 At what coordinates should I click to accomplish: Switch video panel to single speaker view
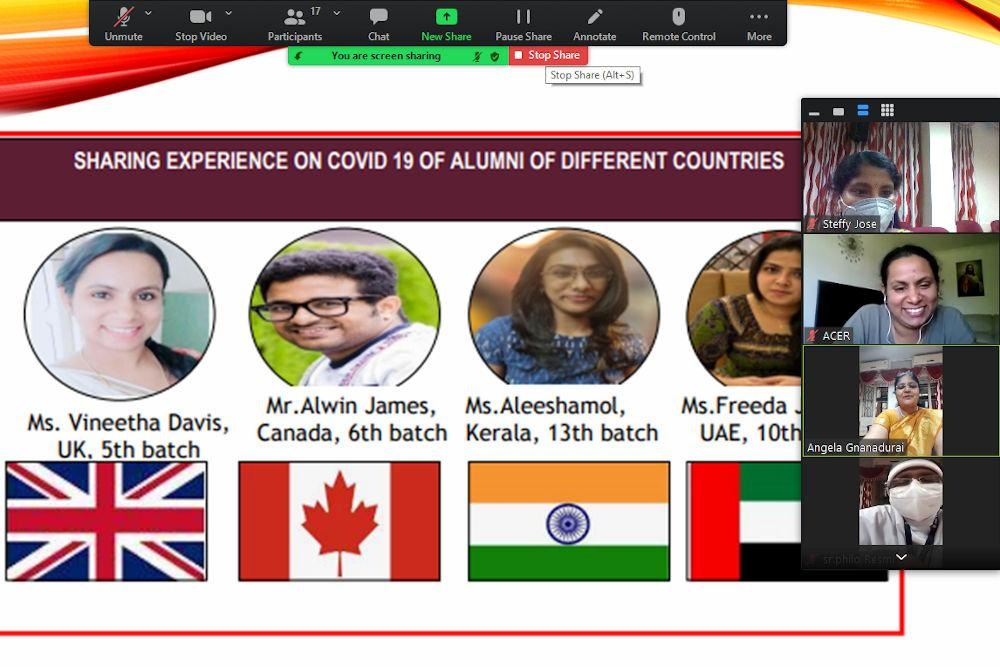click(x=838, y=111)
